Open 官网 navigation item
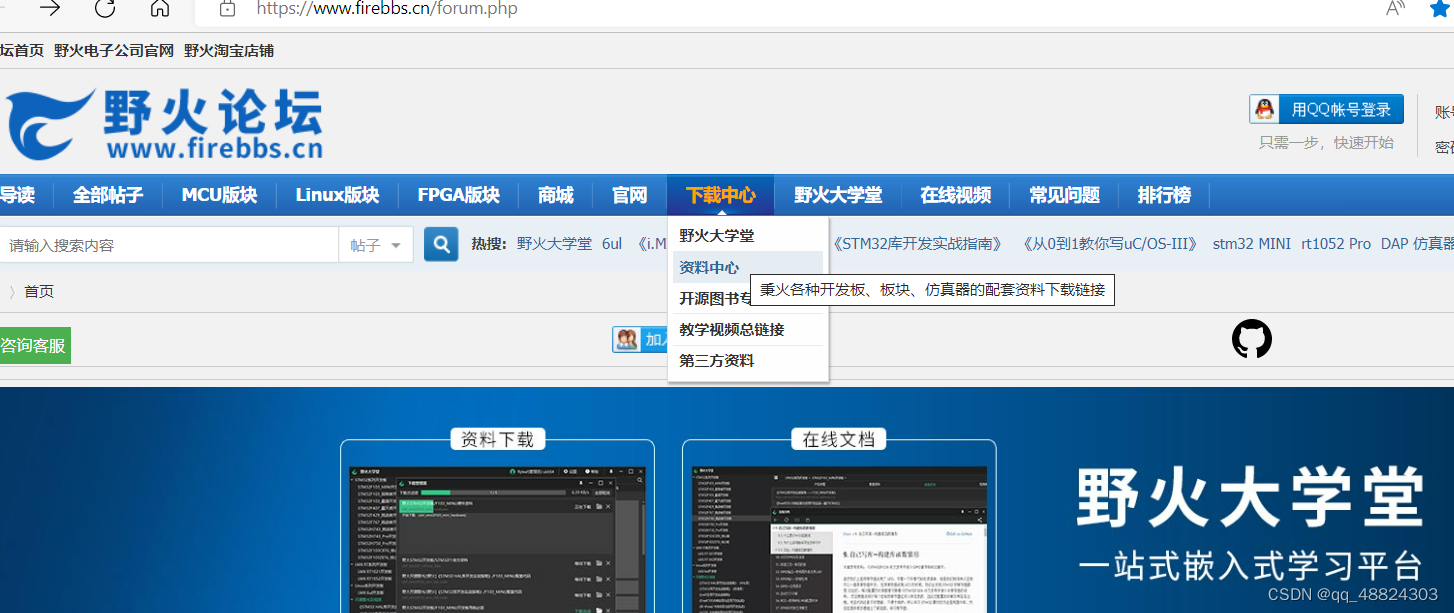This screenshot has height=613, width=1454. [630, 195]
